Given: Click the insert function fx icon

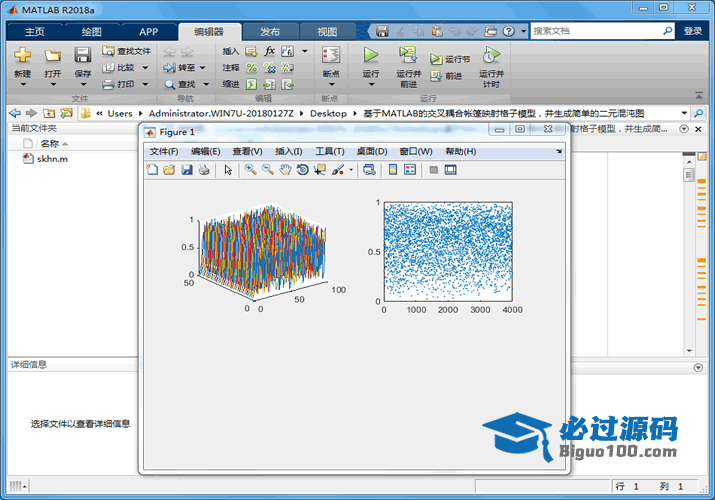Looking at the screenshot, I should [x=269, y=51].
